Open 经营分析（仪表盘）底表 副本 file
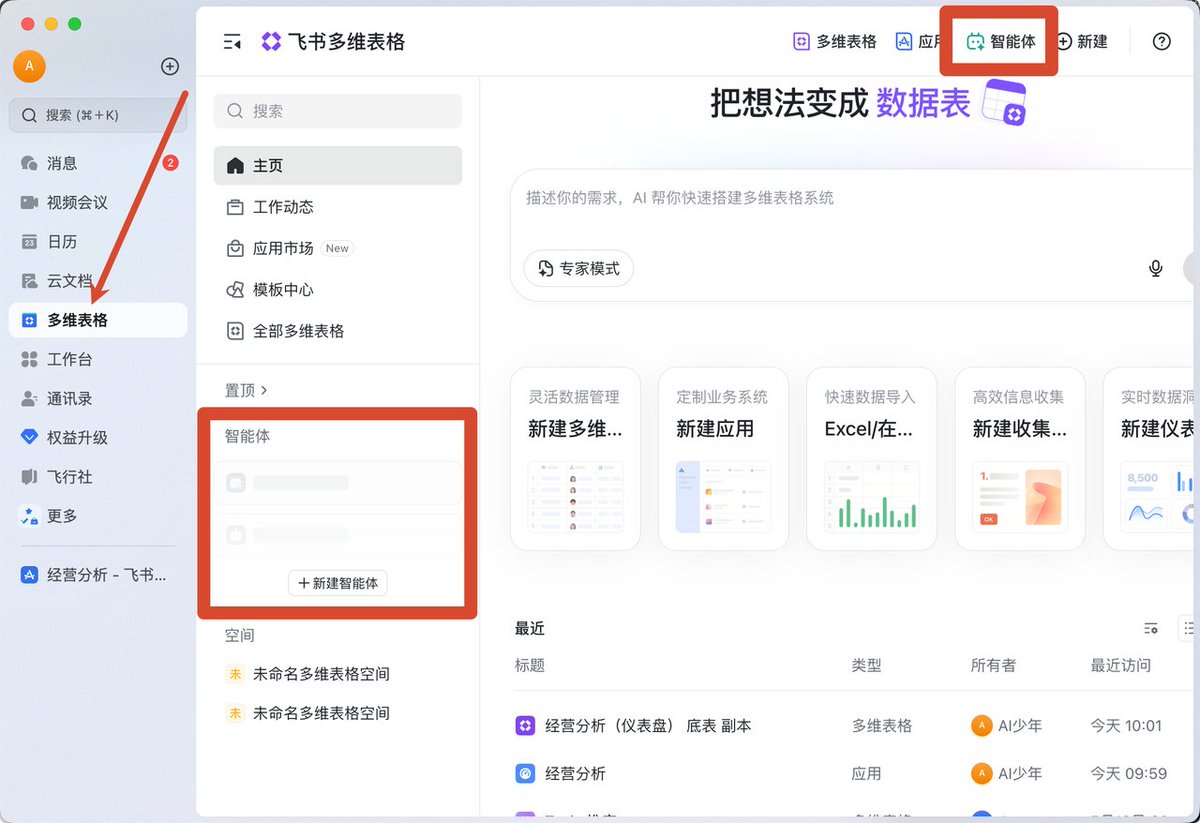 (x=648, y=726)
